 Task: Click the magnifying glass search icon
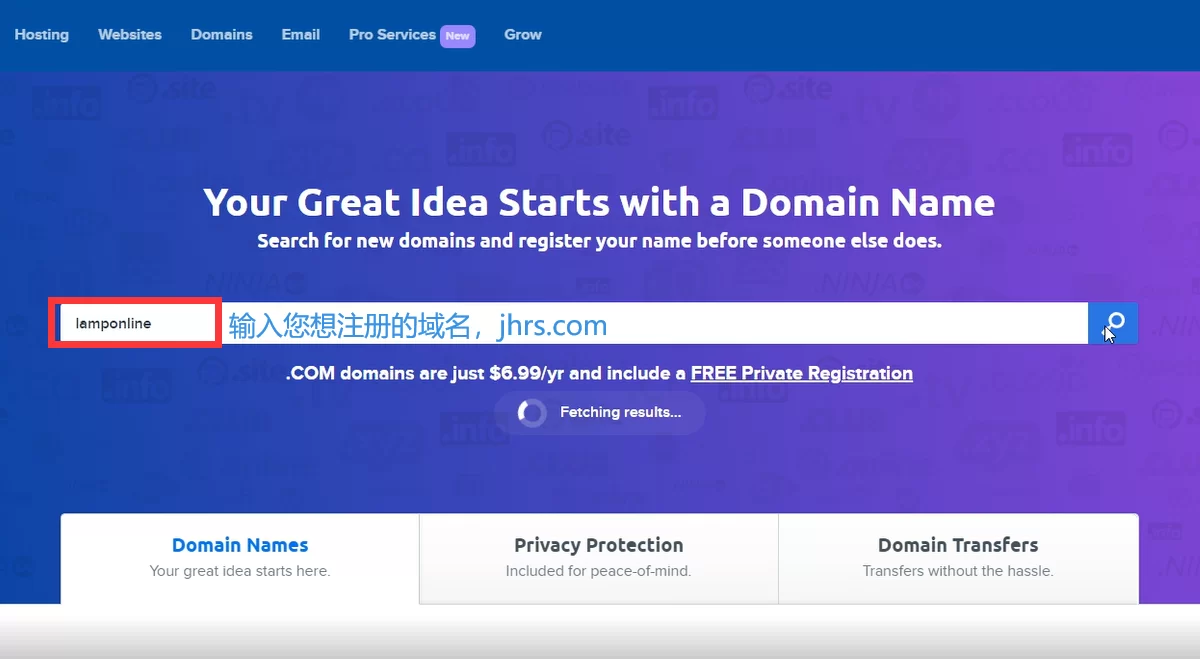click(1113, 323)
